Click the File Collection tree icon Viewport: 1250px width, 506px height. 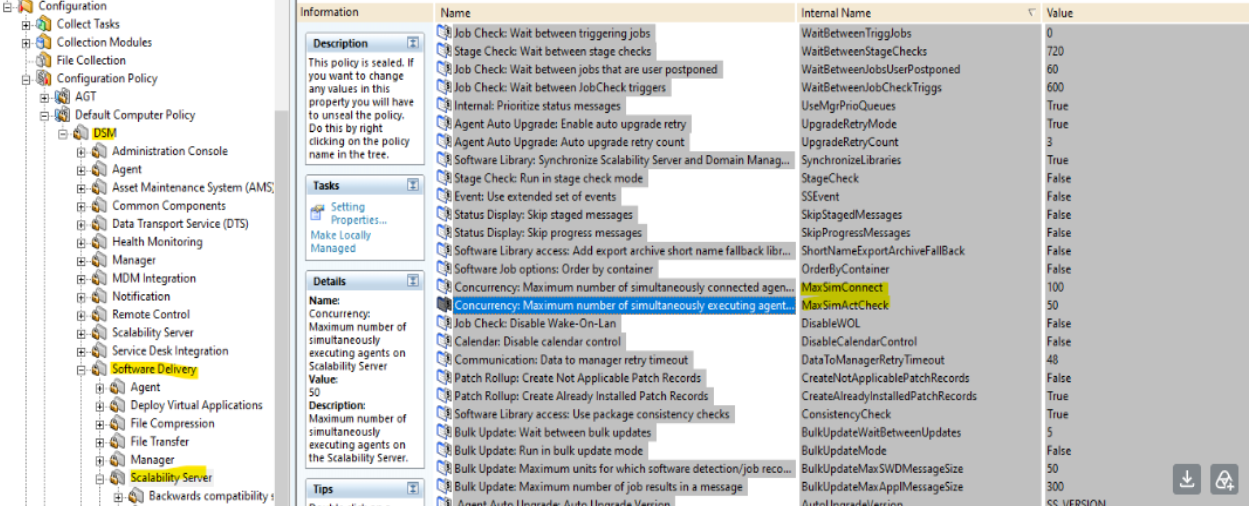tap(45, 60)
